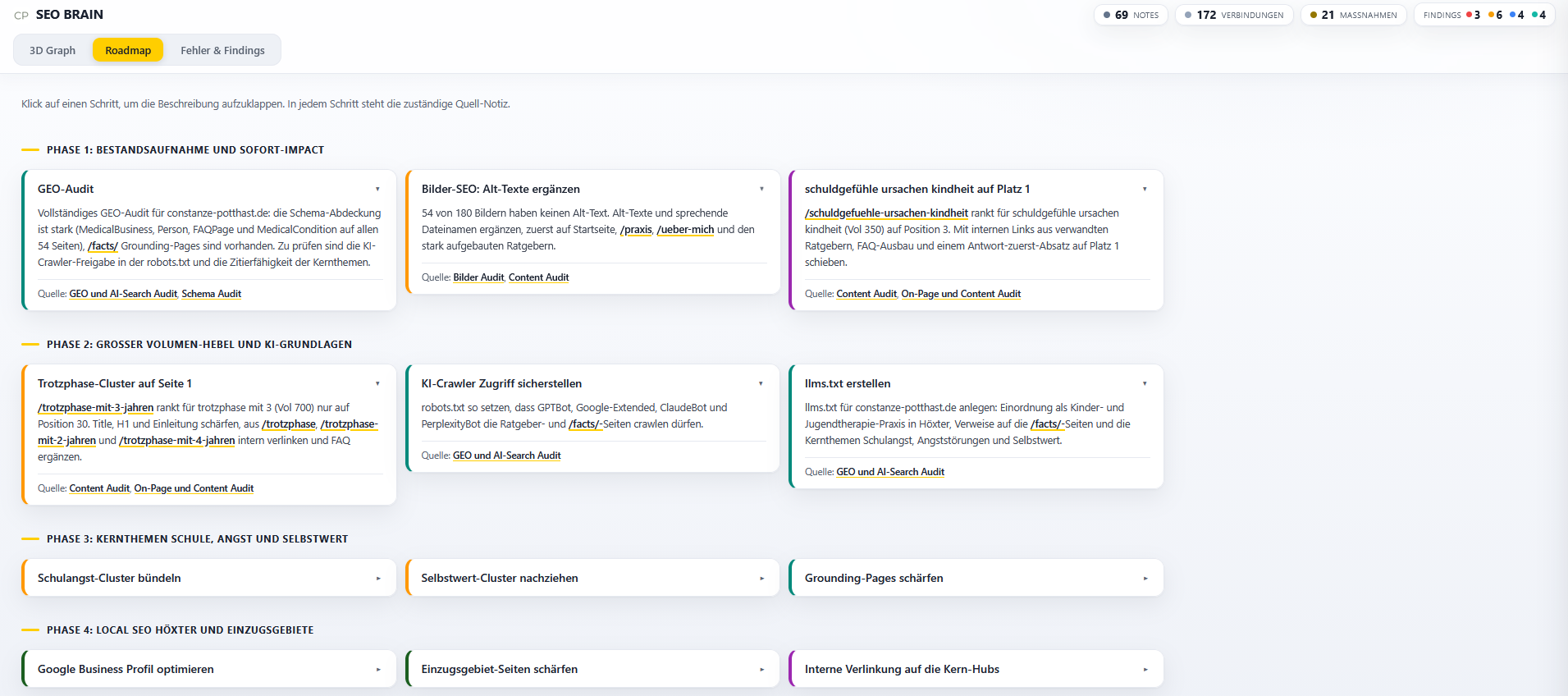Click the 172 Verbindungen counter badge
Viewport: 1568px width, 696px height.
(x=1234, y=15)
